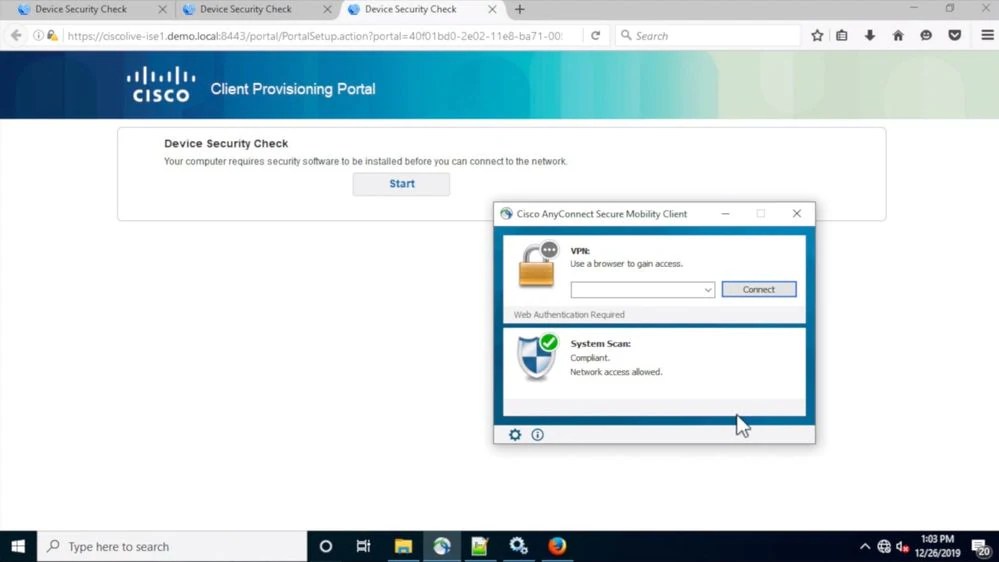
Task: Close the first Device Security Check tab
Action: [x=162, y=10]
